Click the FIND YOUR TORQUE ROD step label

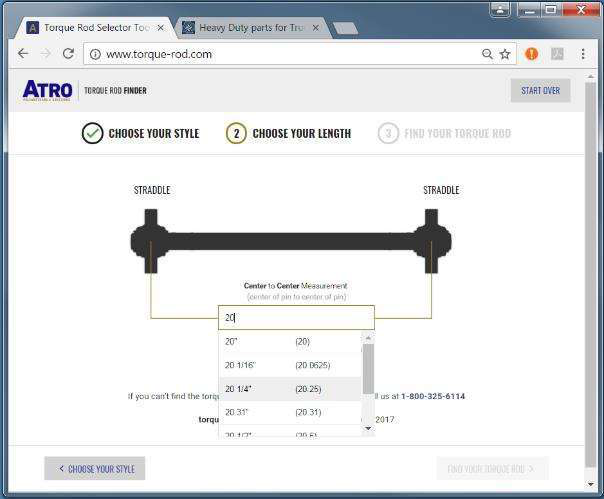(x=458, y=133)
